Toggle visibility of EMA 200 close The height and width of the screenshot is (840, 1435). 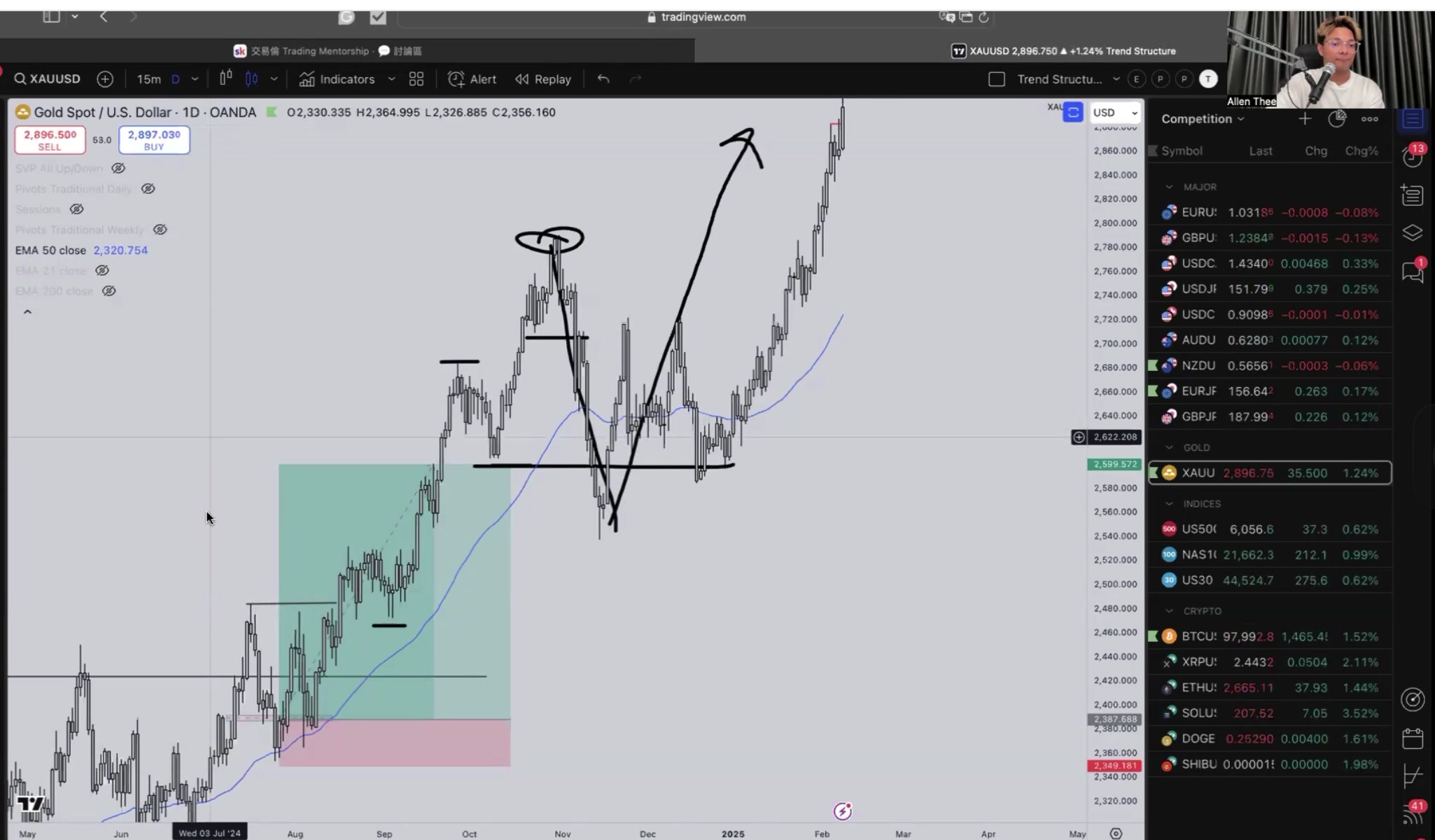point(108,290)
